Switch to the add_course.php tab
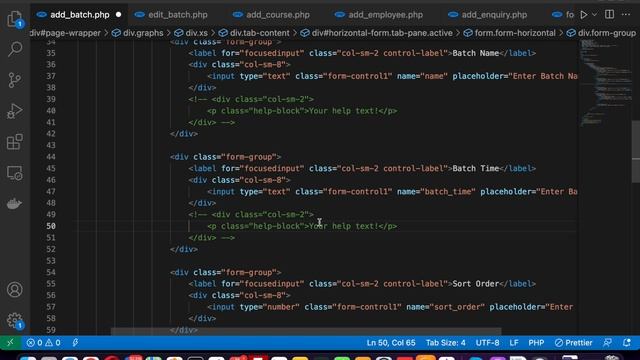The width and height of the screenshot is (640, 360). (278, 15)
